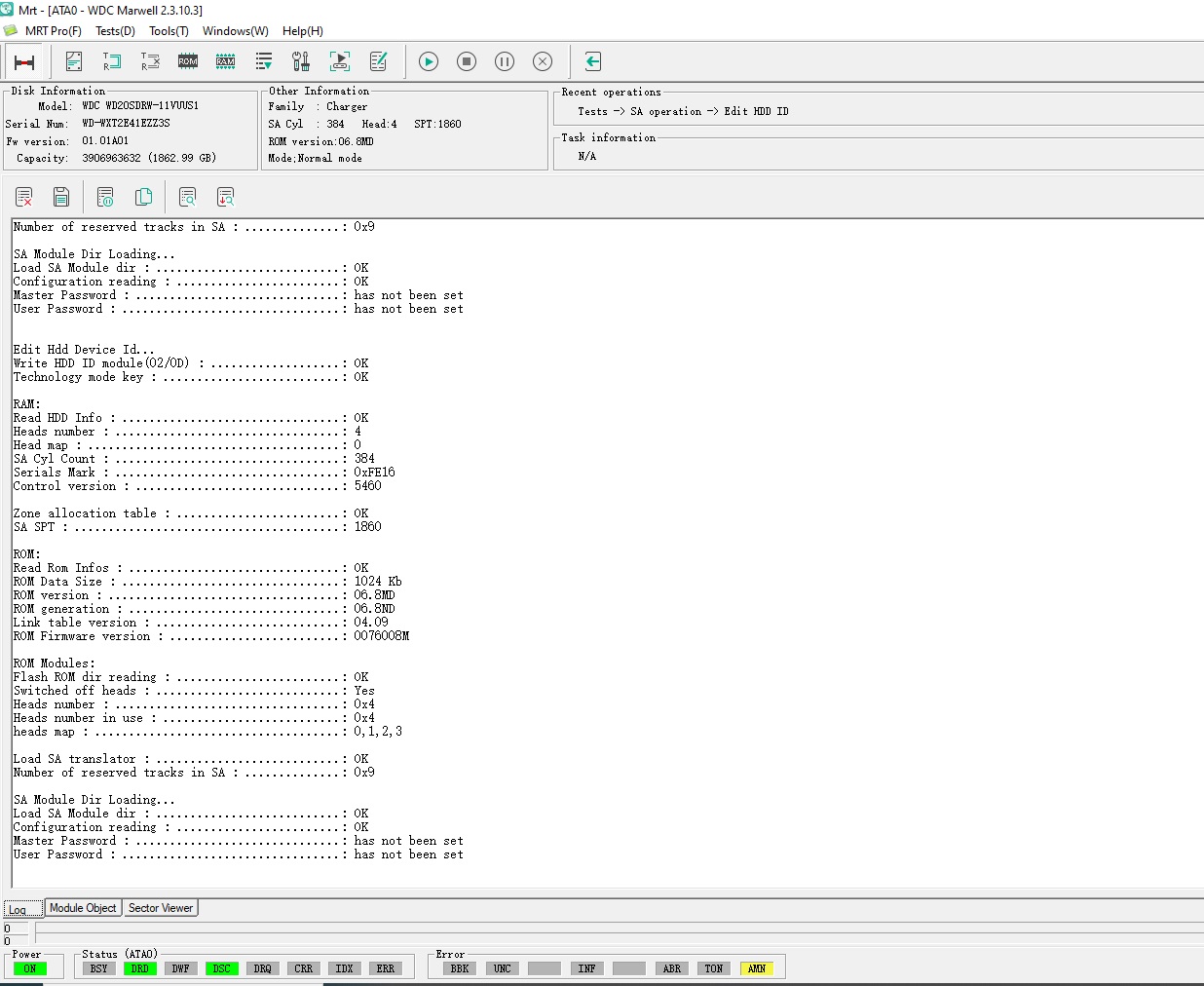This screenshot has height=986, width=1204.
Task: Clear the log with the red X document icon
Action: [24, 198]
